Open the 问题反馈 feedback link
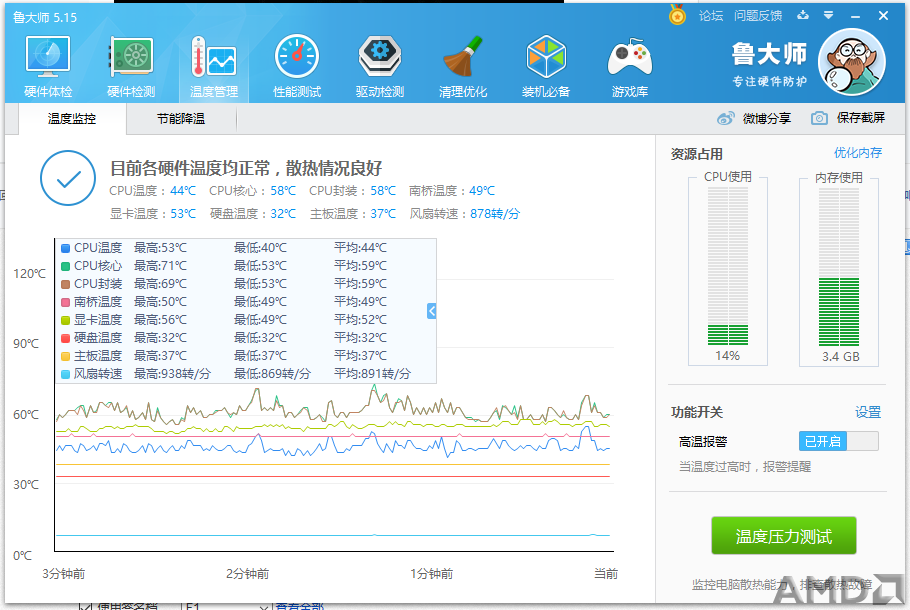The height and width of the screenshot is (610, 910). 758,16
